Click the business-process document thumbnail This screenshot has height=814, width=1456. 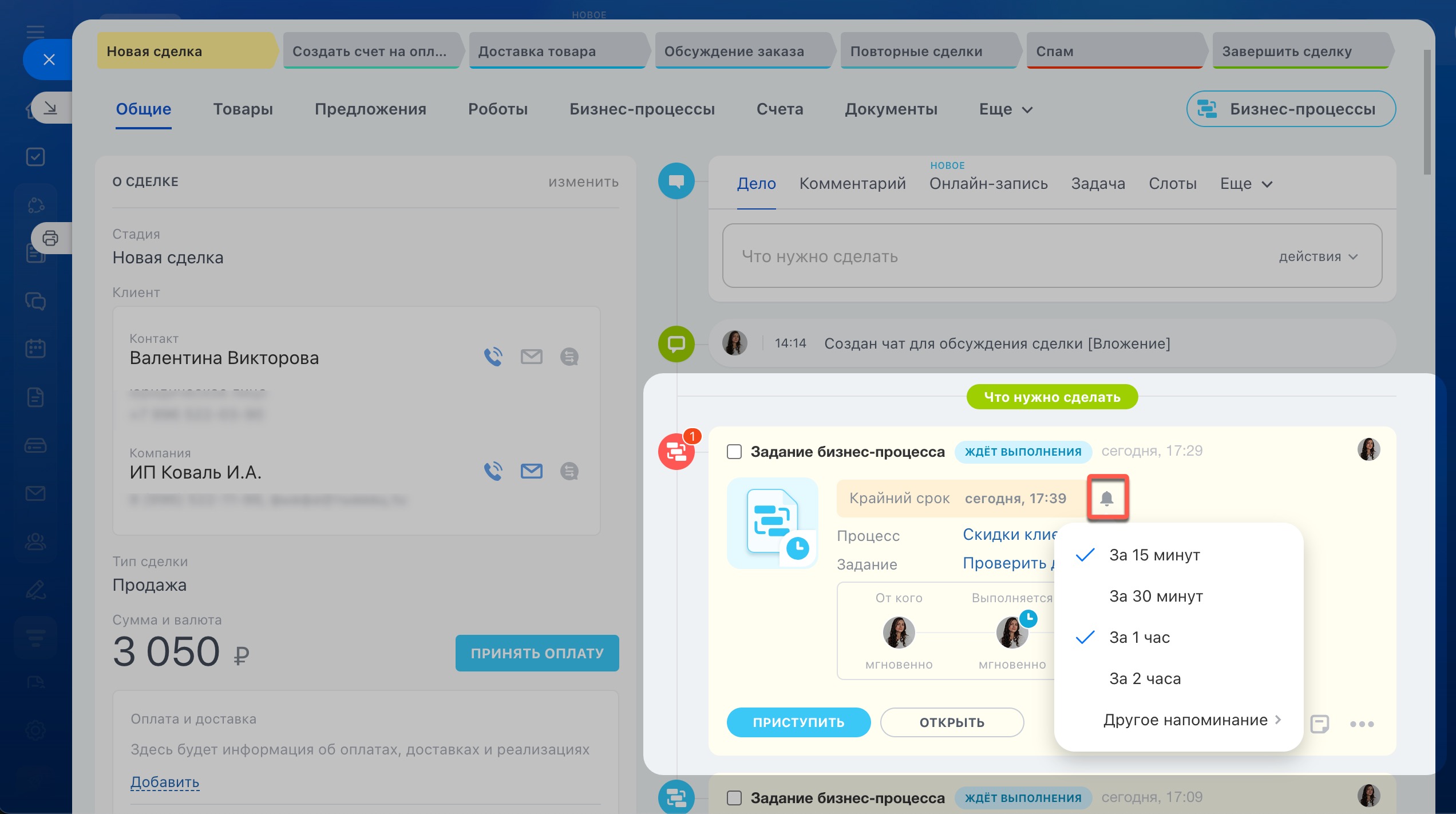773,523
